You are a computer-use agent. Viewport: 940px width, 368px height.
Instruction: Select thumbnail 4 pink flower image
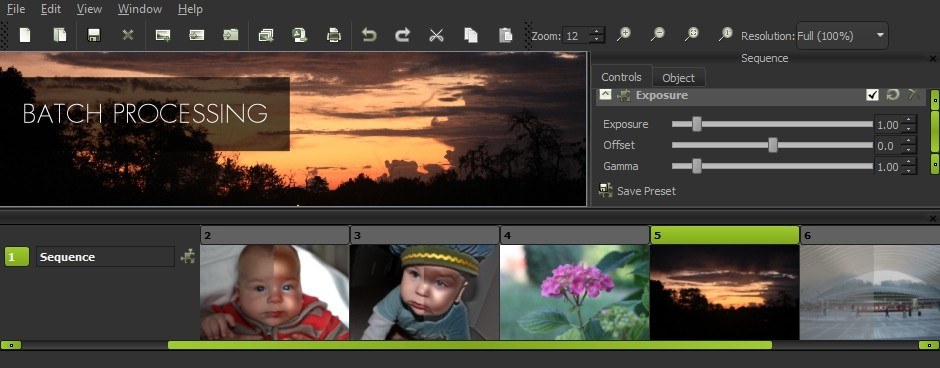click(x=574, y=292)
